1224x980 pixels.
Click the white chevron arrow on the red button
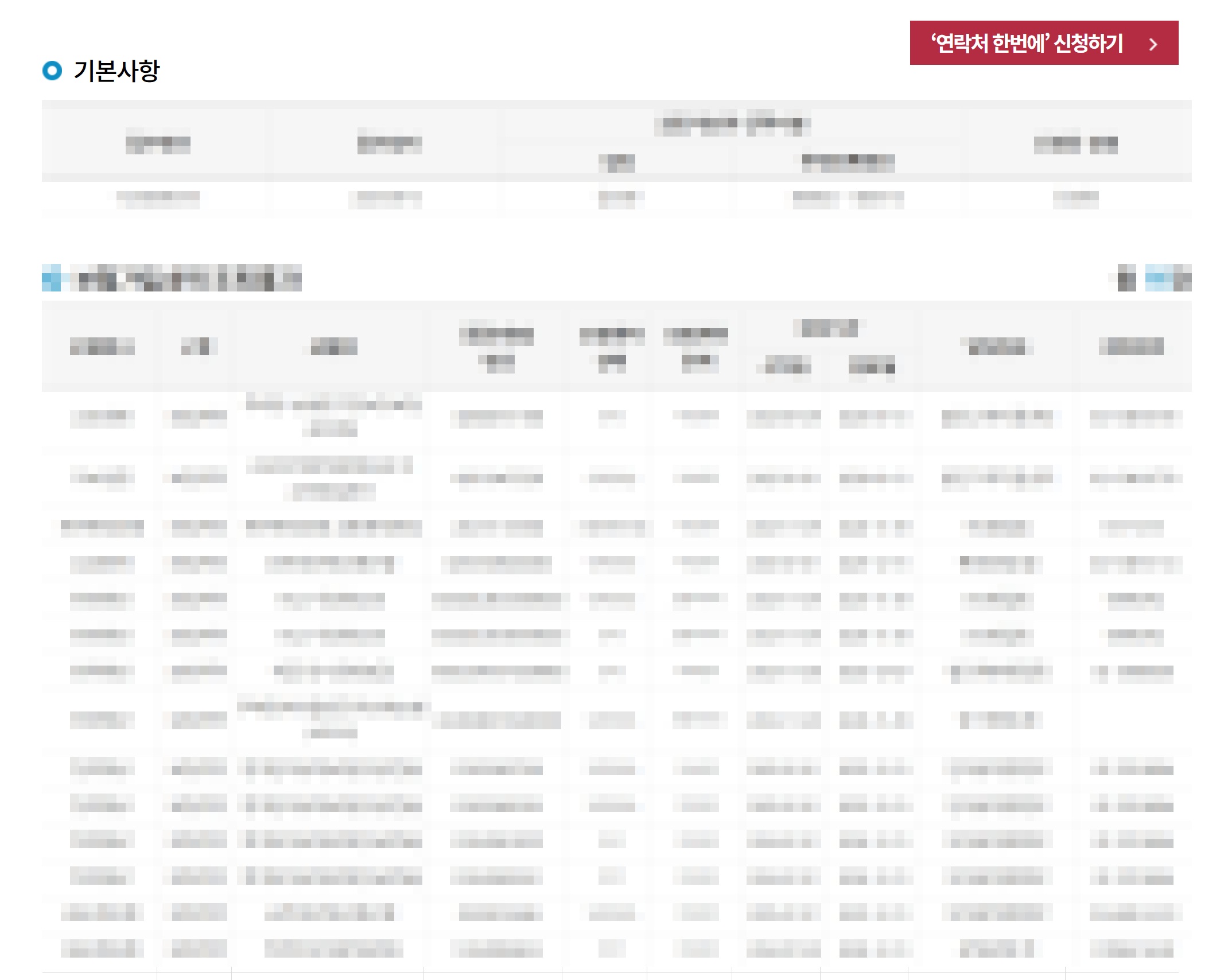coord(1153,44)
